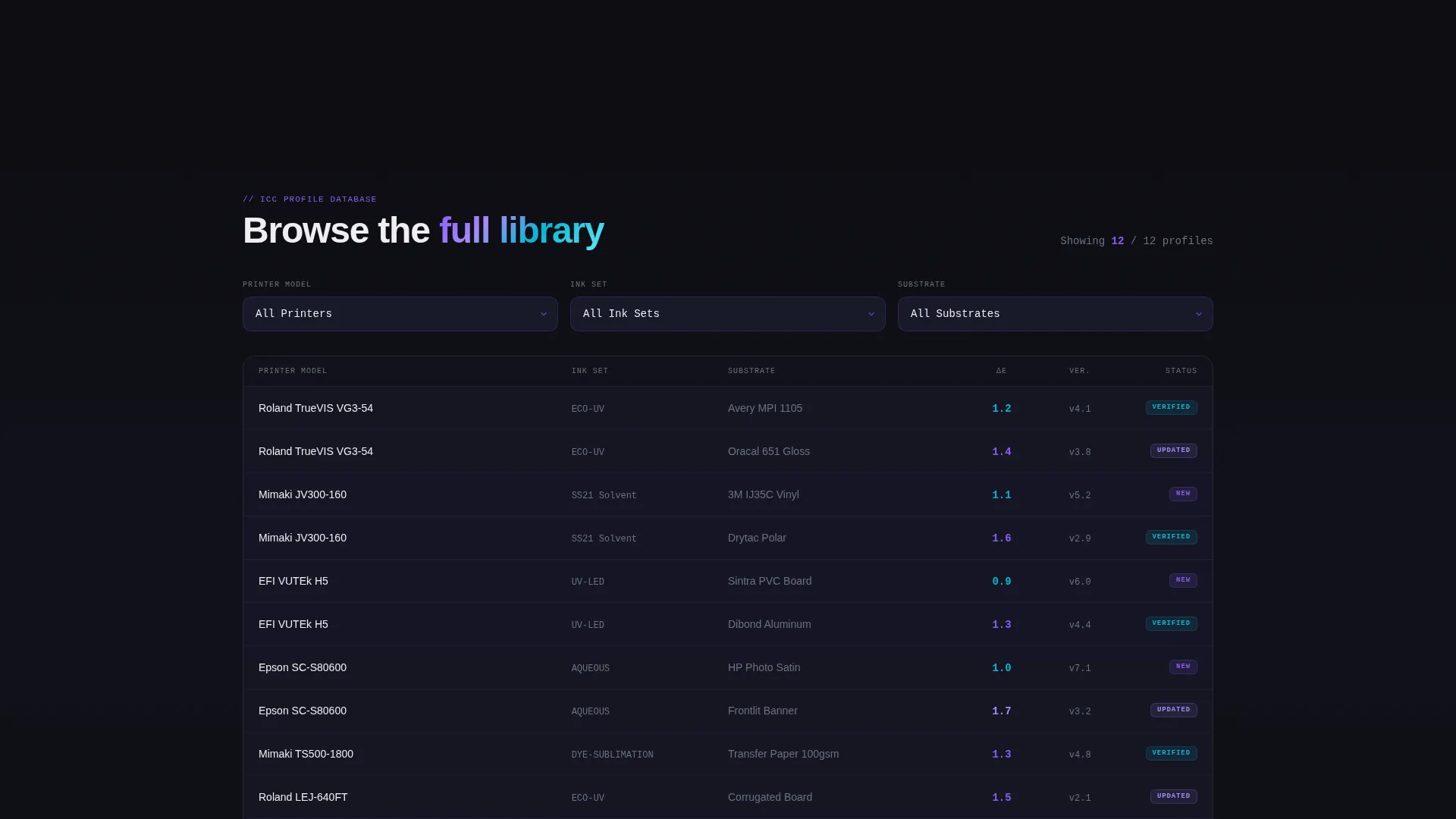
Task: Click VERIFIED badge on Dibond Aluminum row
Action: (x=1171, y=623)
